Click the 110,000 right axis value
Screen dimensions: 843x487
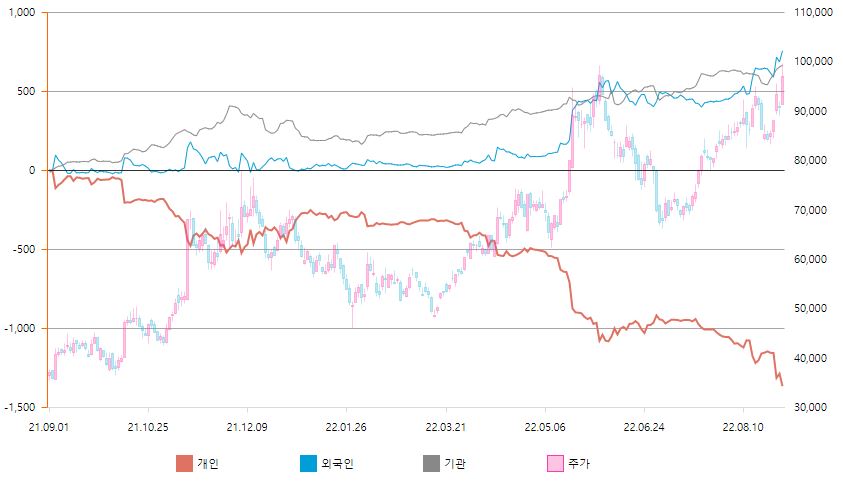812,13
